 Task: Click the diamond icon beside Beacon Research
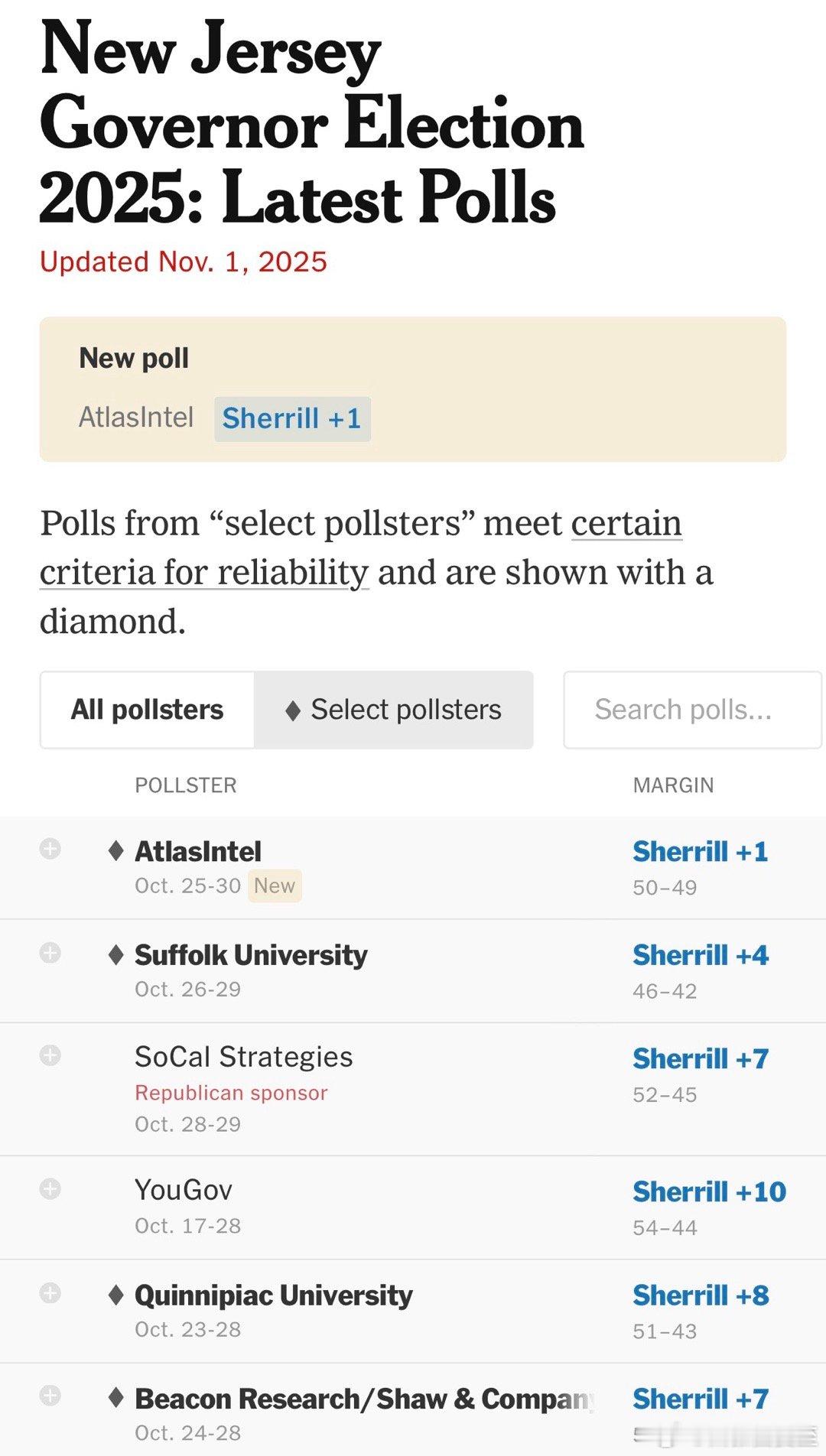[x=116, y=1398]
